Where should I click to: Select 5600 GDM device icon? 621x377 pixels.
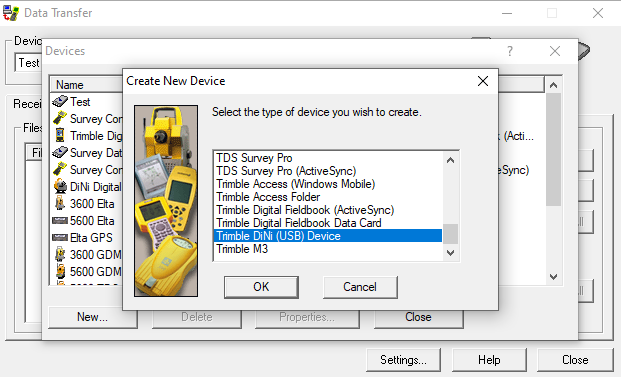pos(60,271)
